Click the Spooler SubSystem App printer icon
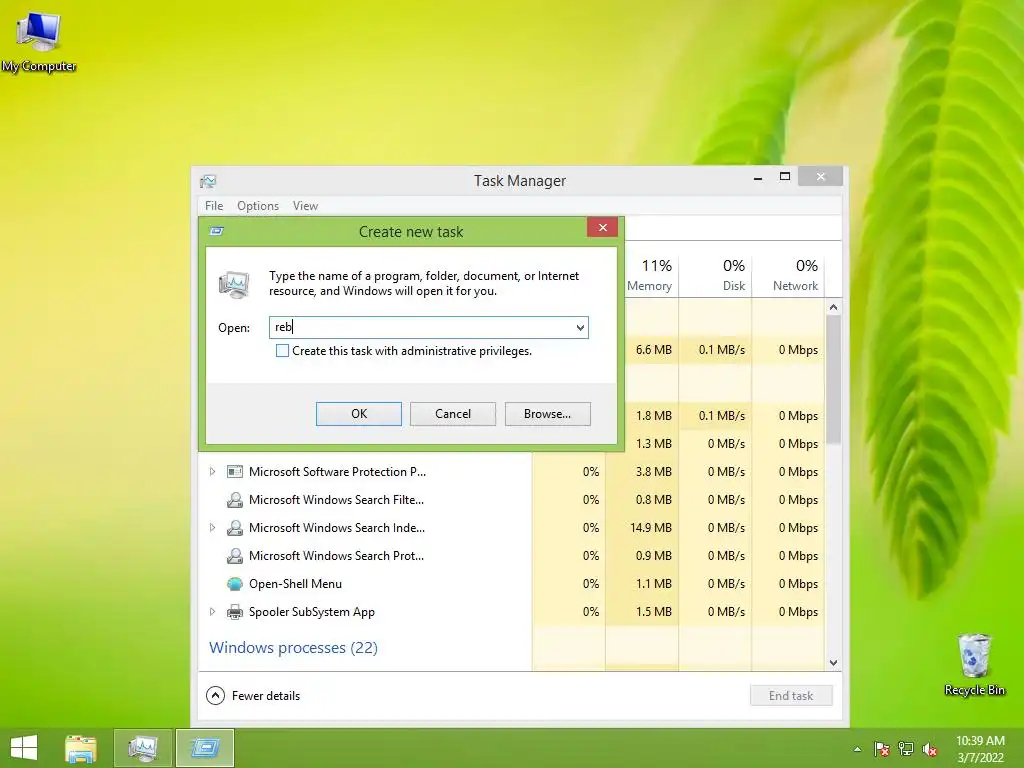 click(234, 612)
